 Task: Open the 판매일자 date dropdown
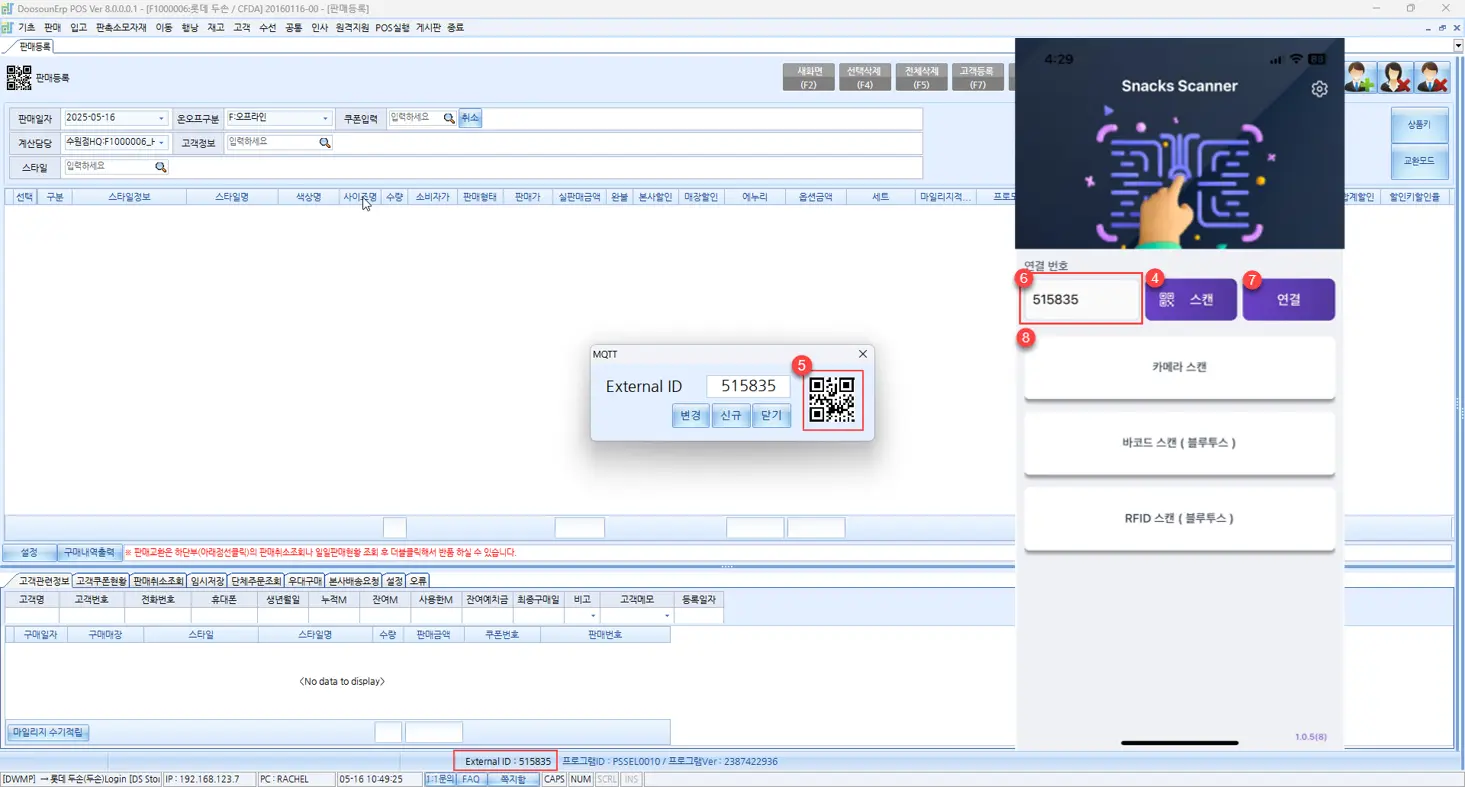pos(161,118)
